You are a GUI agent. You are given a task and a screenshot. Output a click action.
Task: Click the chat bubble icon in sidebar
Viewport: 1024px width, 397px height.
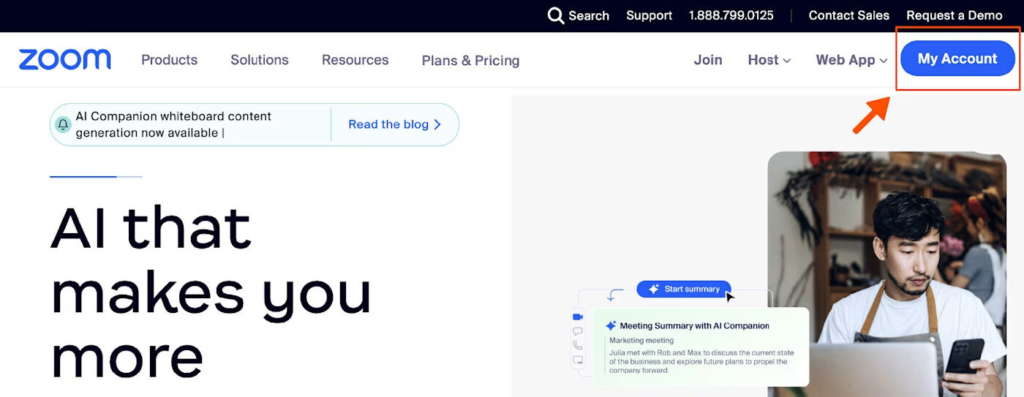[x=577, y=331]
